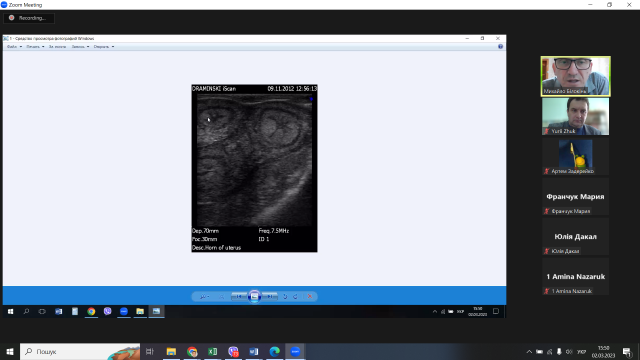The height and width of the screenshot is (360, 640).
Task: Open the clock showing 02.03.2023 on main taskbar
Action: [x=603, y=351]
